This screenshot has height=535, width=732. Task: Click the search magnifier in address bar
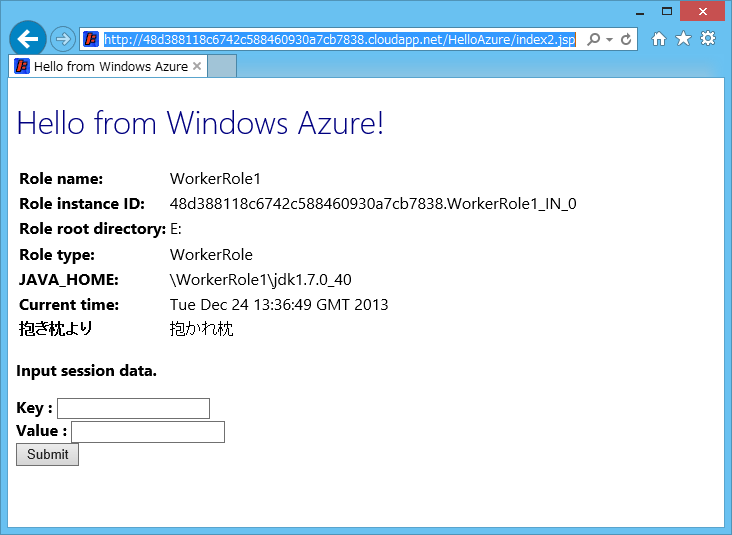[x=593, y=39]
